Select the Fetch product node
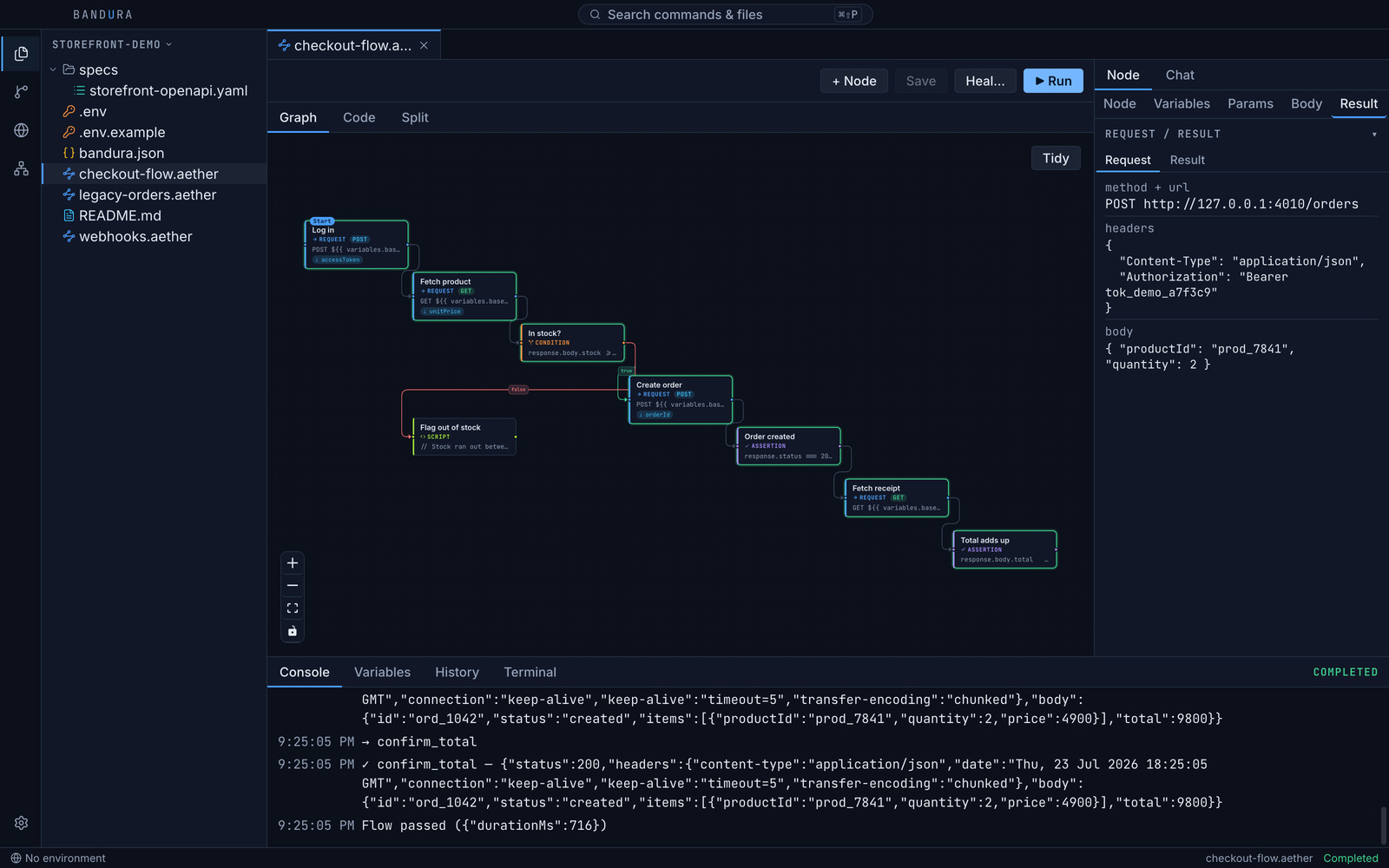The width and height of the screenshot is (1389, 868). pyautogui.click(x=464, y=296)
